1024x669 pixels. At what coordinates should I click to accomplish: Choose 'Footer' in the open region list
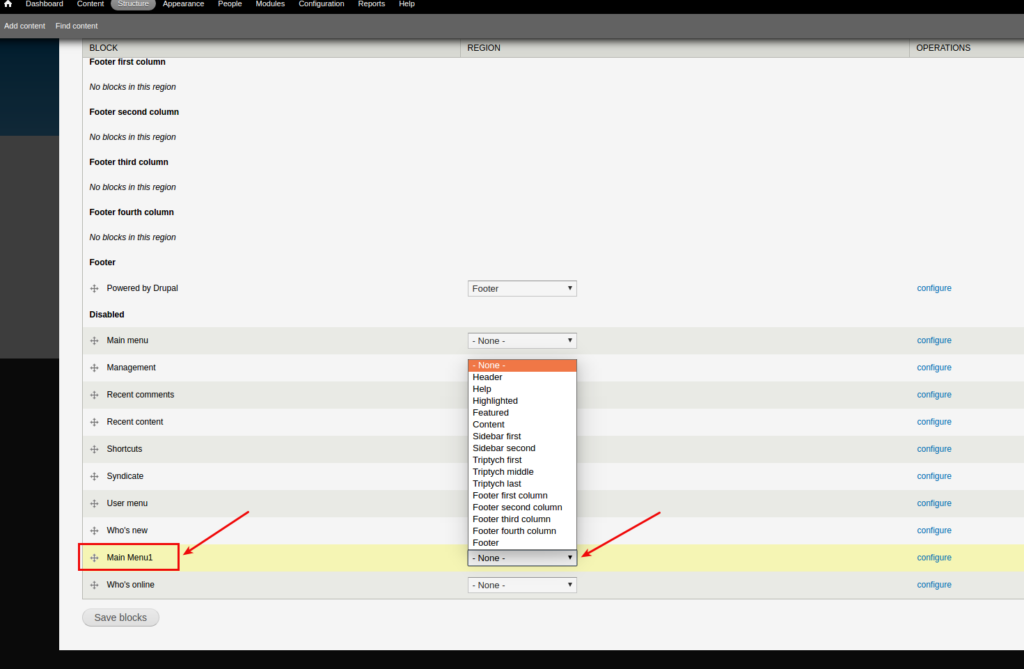point(522,542)
